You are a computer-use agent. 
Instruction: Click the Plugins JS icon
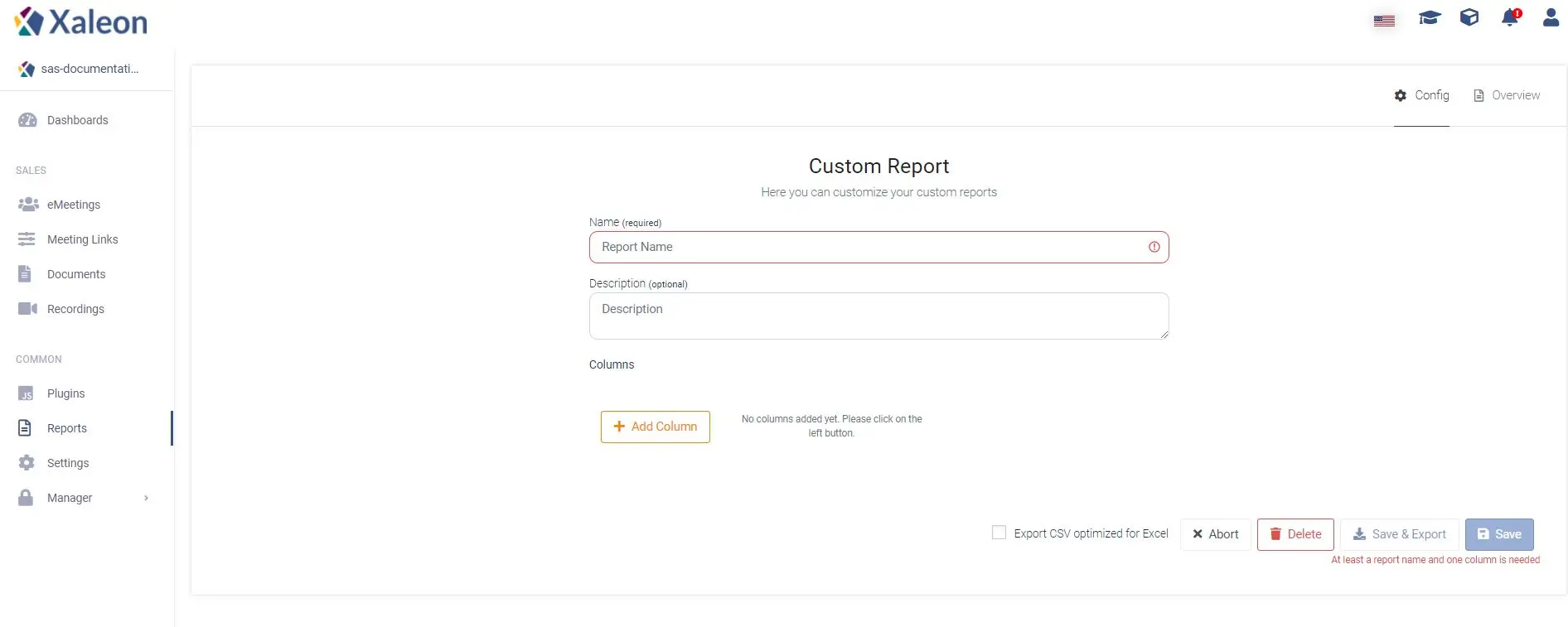point(26,393)
